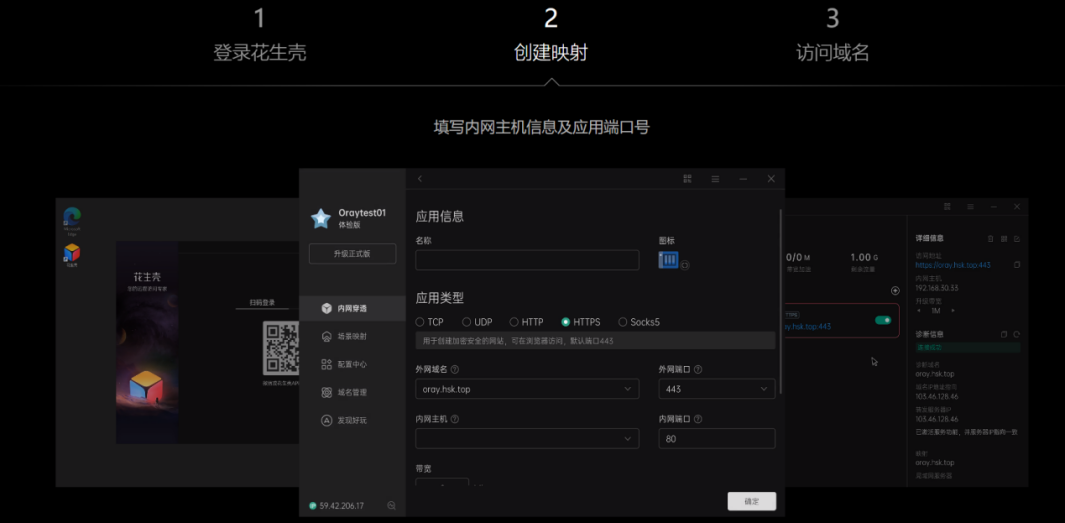Decrease 升级带宽 with the left arrow
This screenshot has height=523, width=1065.
click(x=920, y=310)
